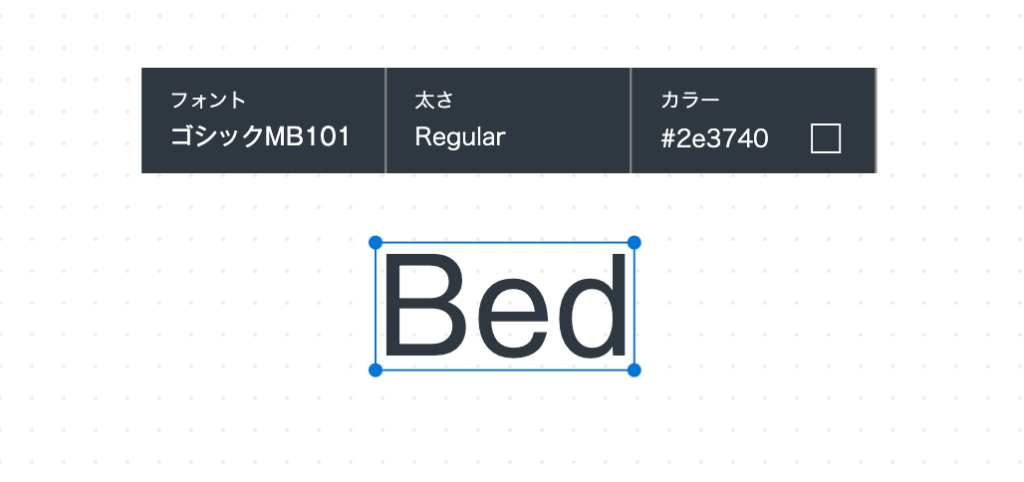Click the フォント label in the panel
This screenshot has width=1024, height=482.
tap(208, 100)
